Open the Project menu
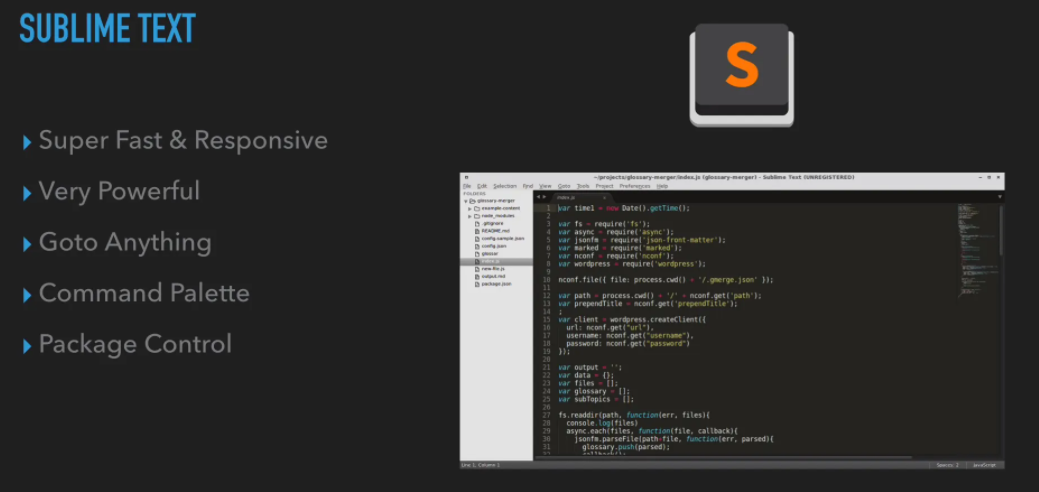The height and width of the screenshot is (492, 1039). [x=604, y=186]
